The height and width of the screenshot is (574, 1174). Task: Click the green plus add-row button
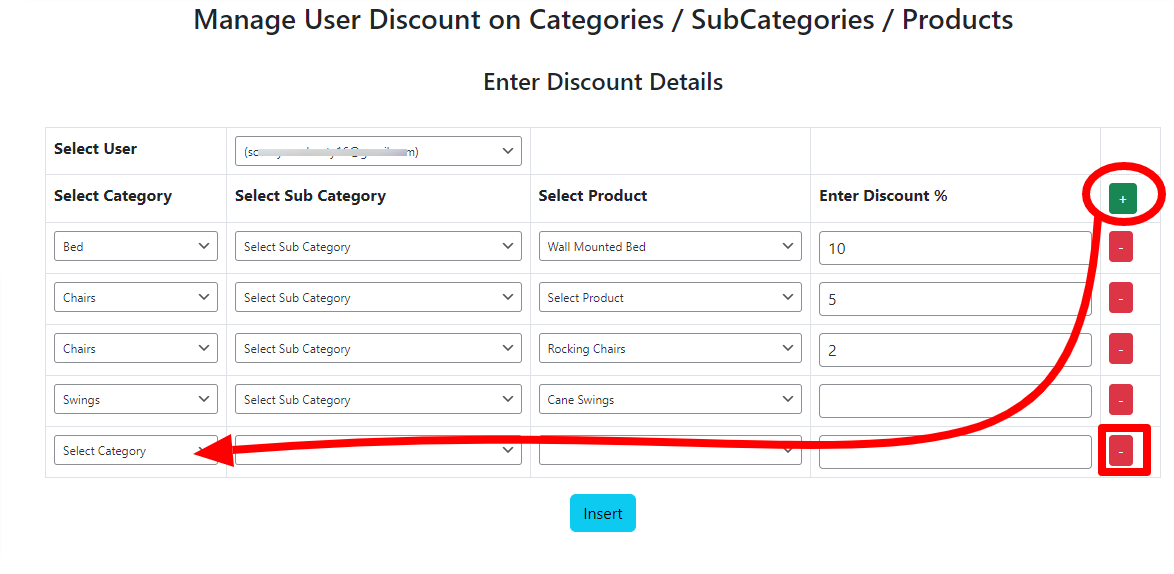(x=1122, y=199)
